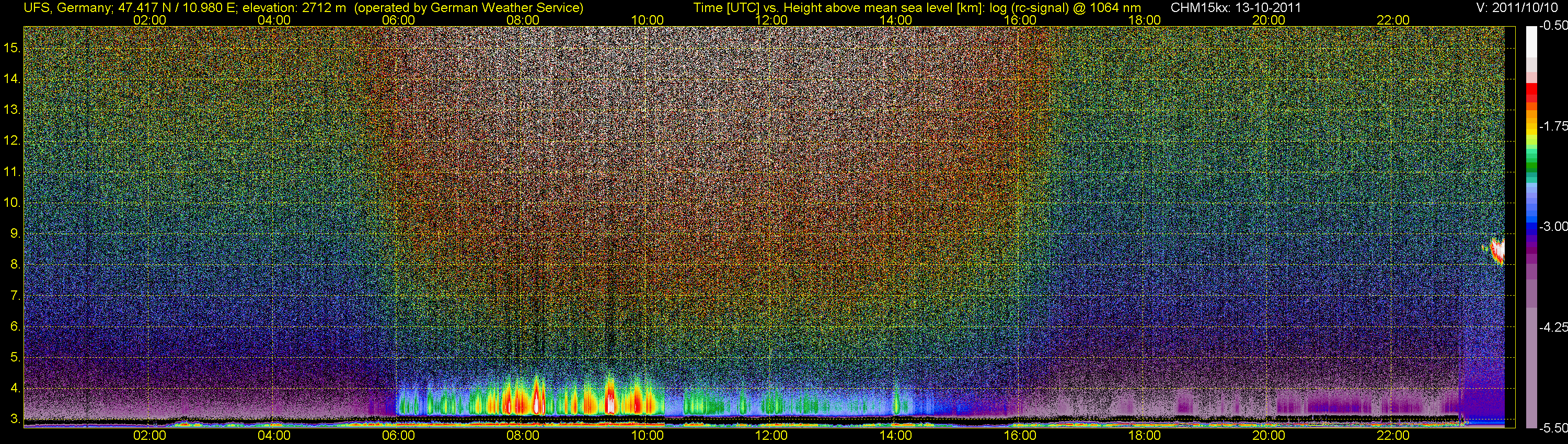Click the 04:00 label on the bottom time axis
This screenshot has height=444, width=1568.
pyautogui.click(x=274, y=436)
